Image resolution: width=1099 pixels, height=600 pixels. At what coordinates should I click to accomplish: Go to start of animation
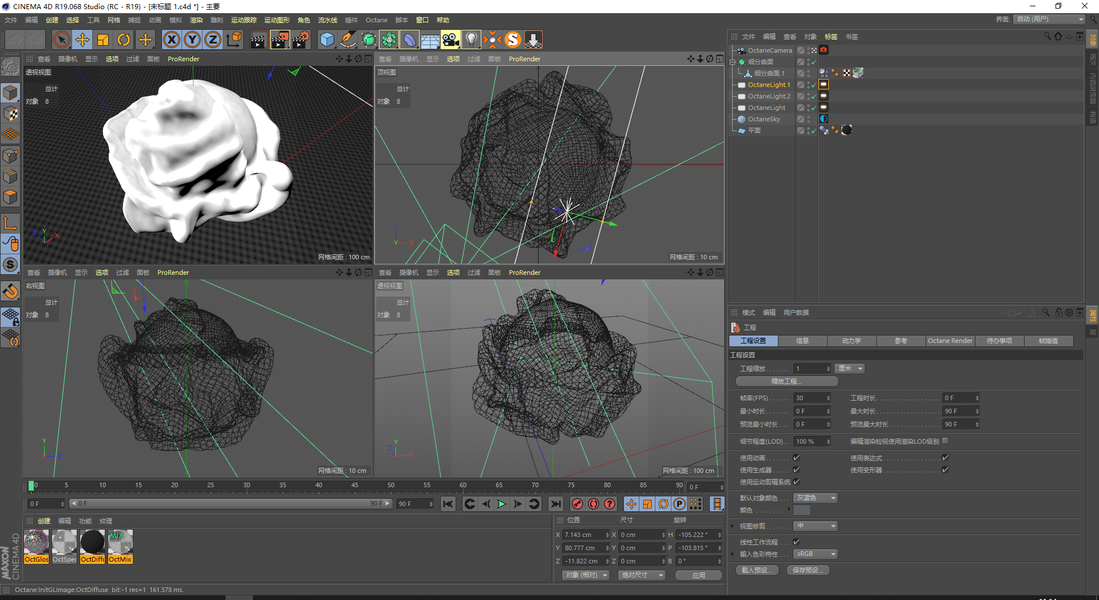448,504
